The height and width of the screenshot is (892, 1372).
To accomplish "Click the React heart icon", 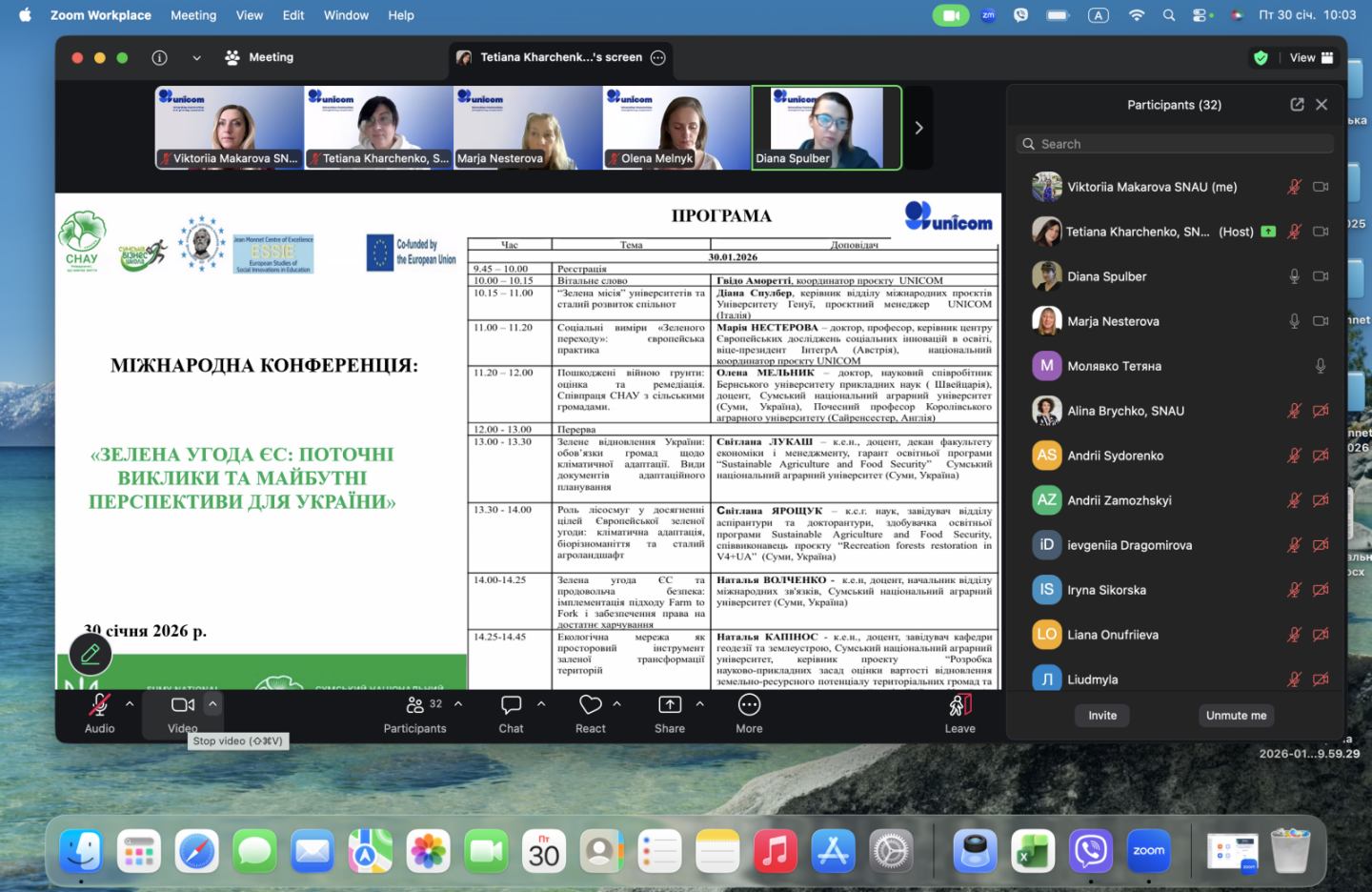I will tap(590, 705).
